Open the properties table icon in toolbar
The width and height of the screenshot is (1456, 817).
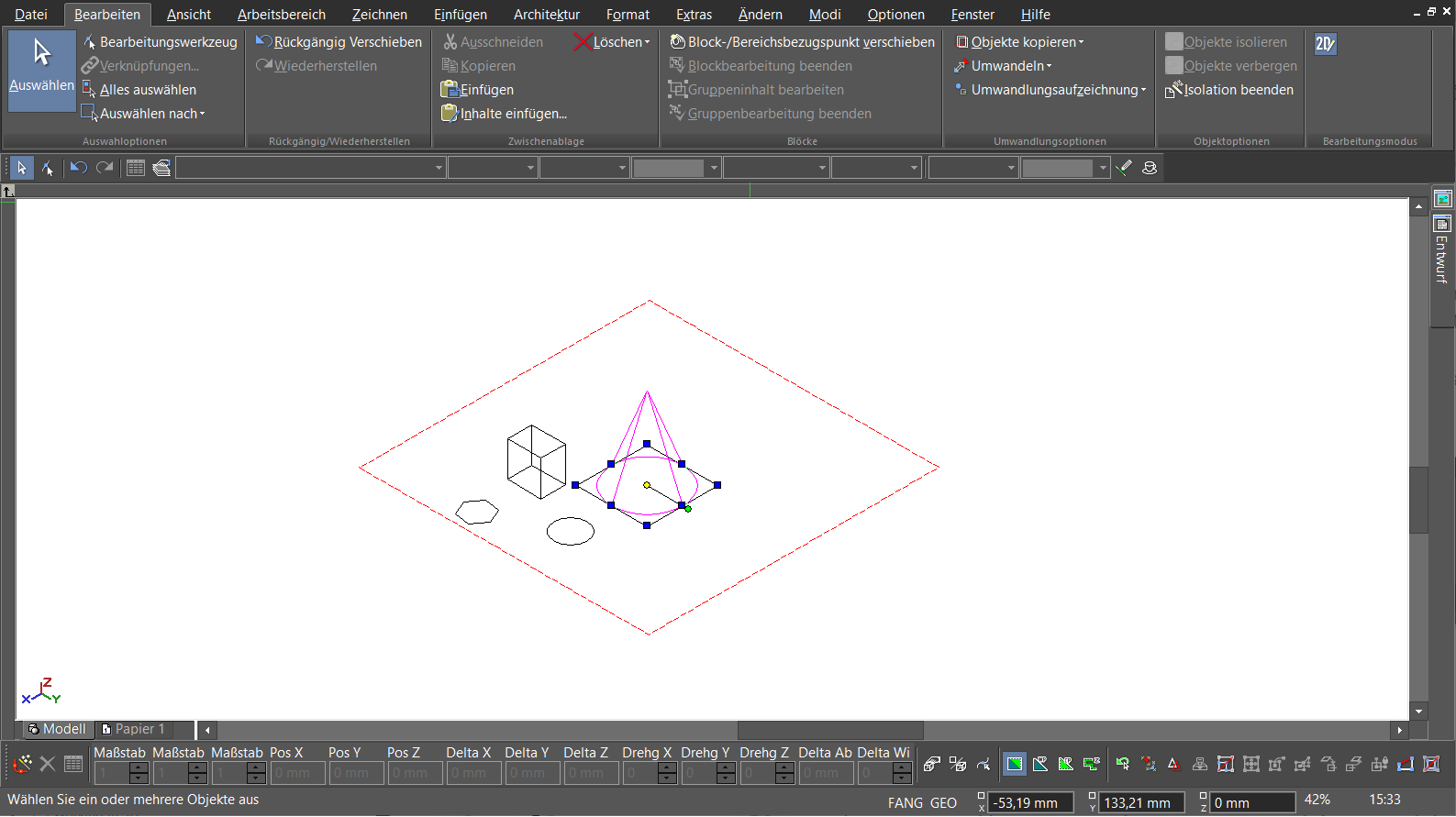pos(136,168)
